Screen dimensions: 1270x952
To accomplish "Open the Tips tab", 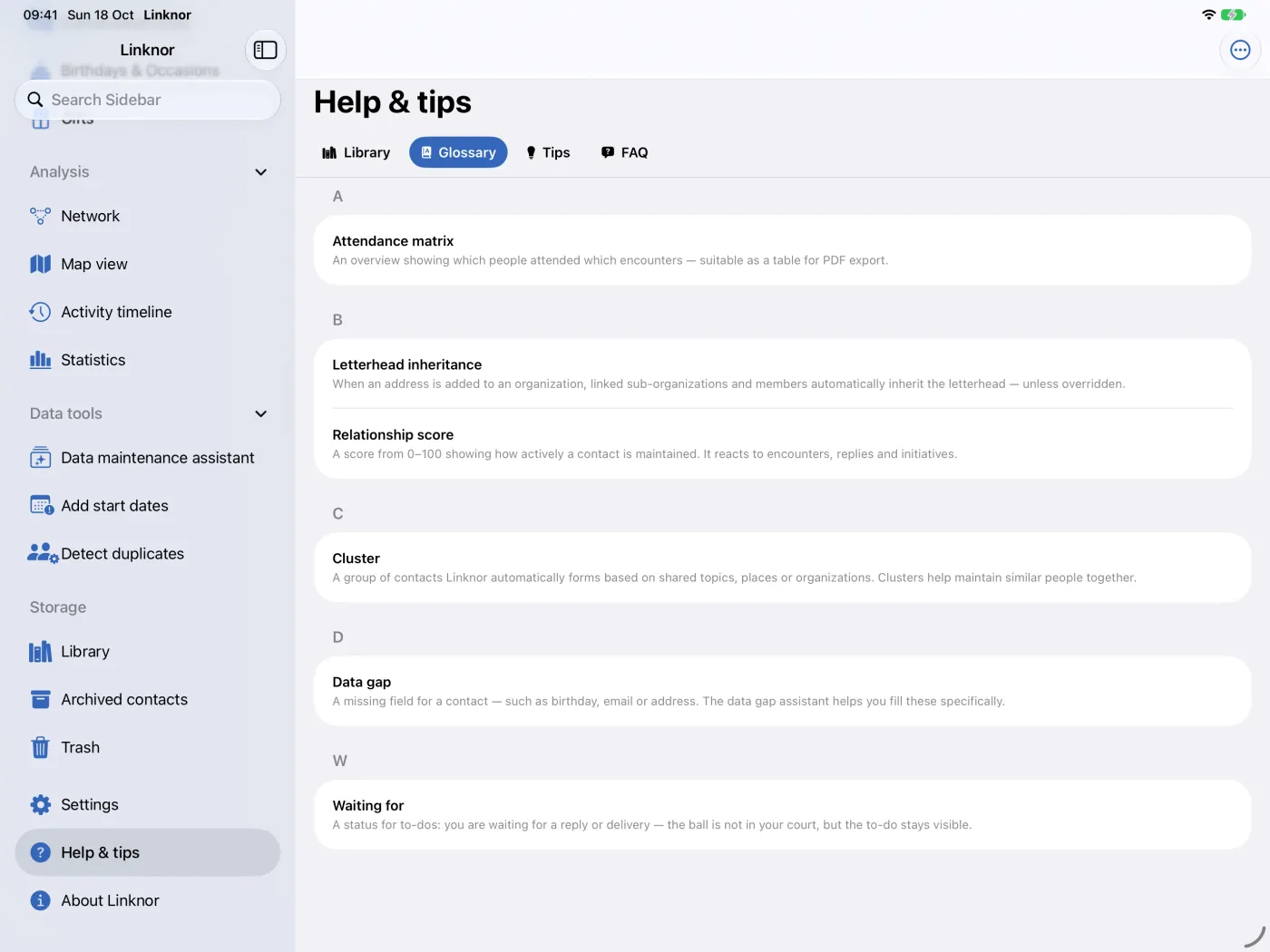I will coord(548,152).
